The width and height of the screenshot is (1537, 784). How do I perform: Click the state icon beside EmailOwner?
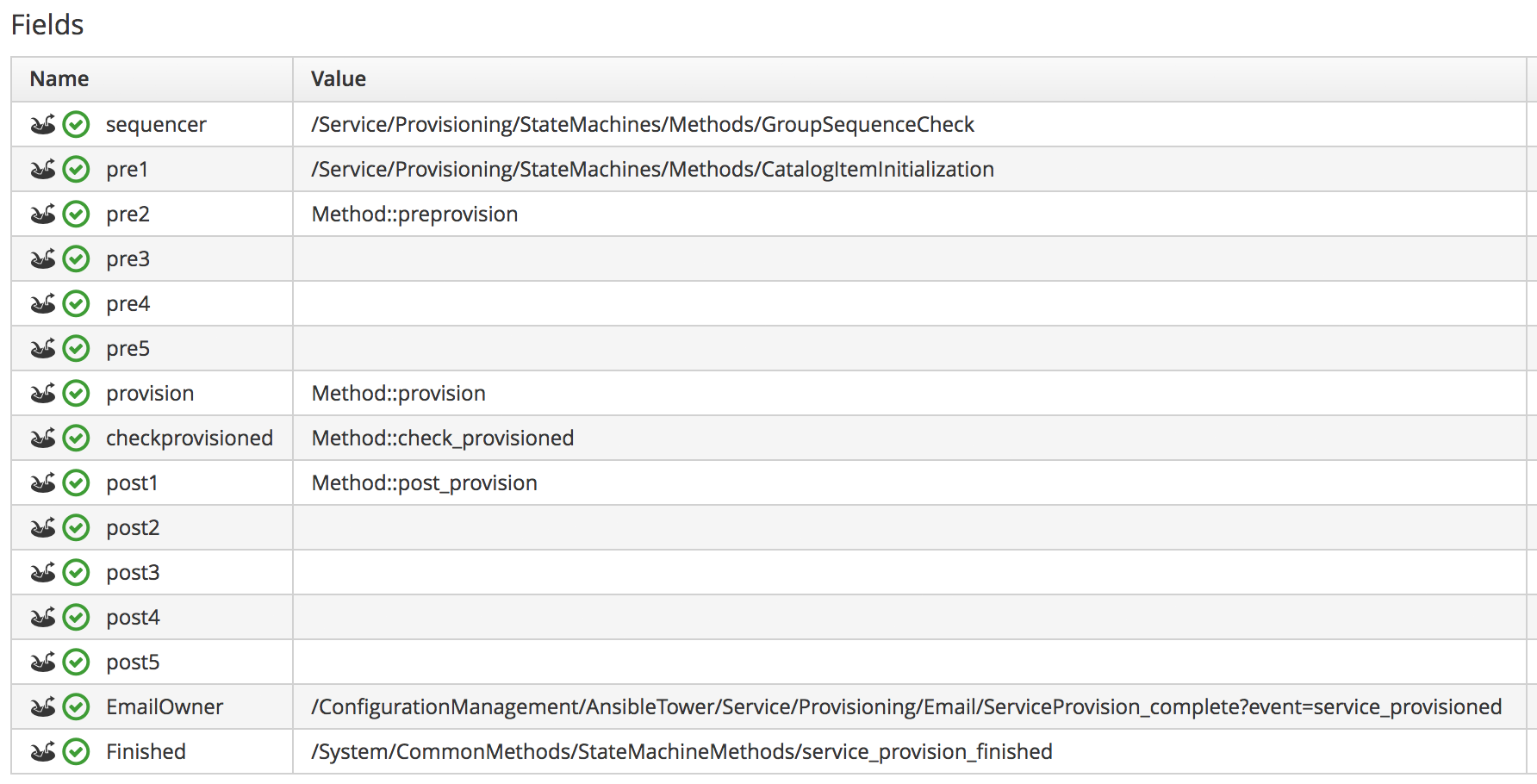point(43,707)
